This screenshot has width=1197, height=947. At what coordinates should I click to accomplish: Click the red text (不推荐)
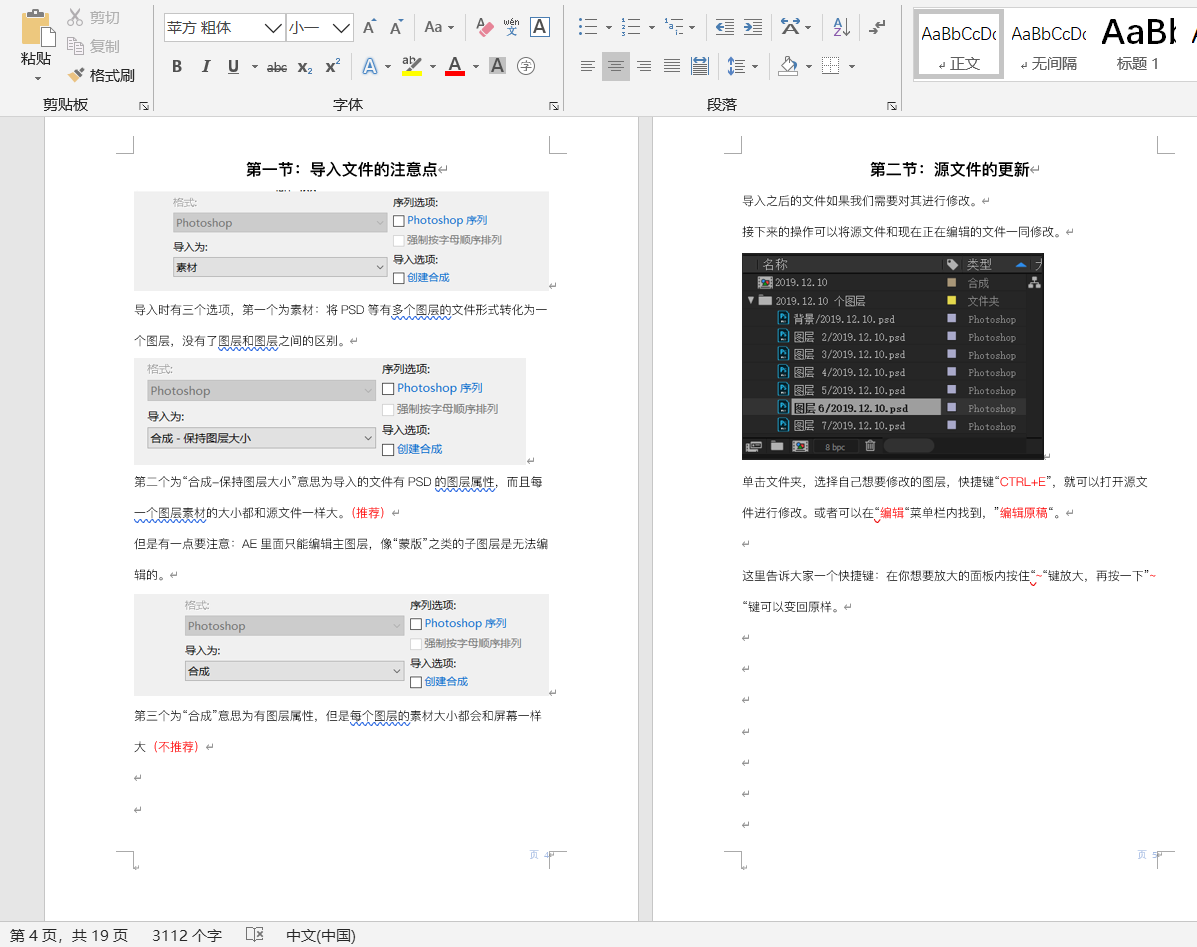pyautogui.click(x=176, y=747)
